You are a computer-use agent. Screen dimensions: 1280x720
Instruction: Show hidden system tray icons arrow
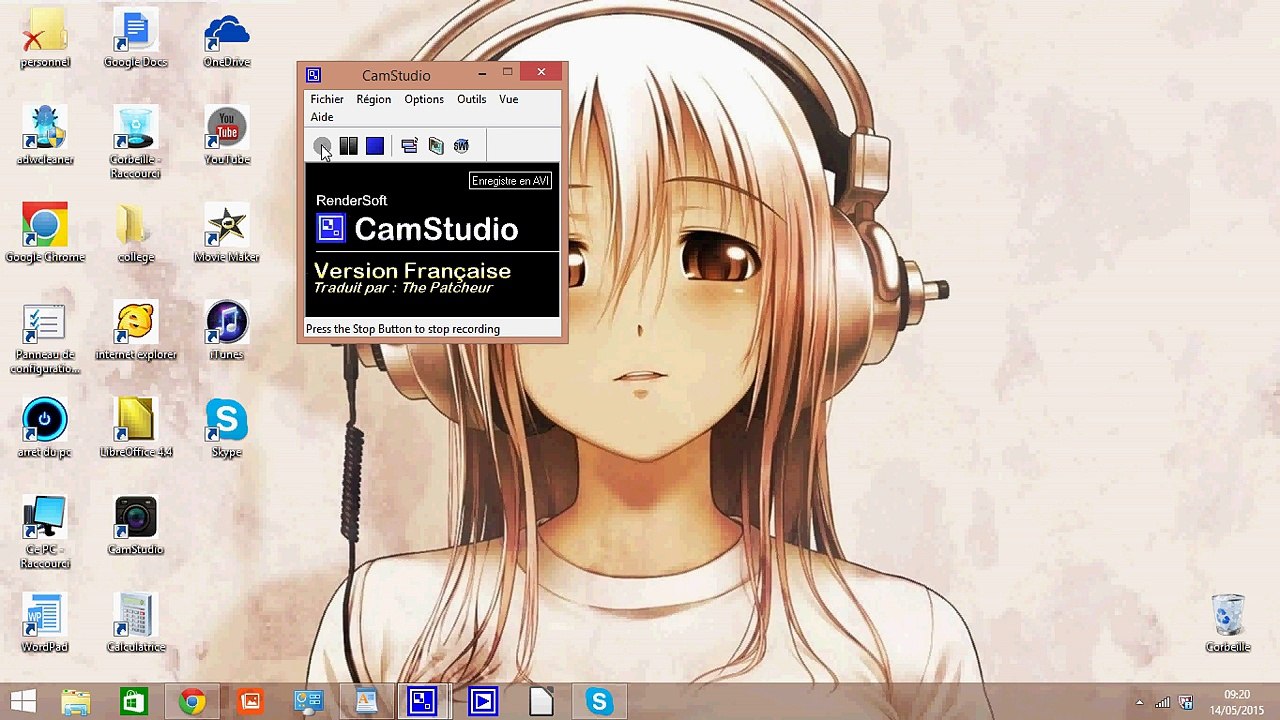[1139, 702]
